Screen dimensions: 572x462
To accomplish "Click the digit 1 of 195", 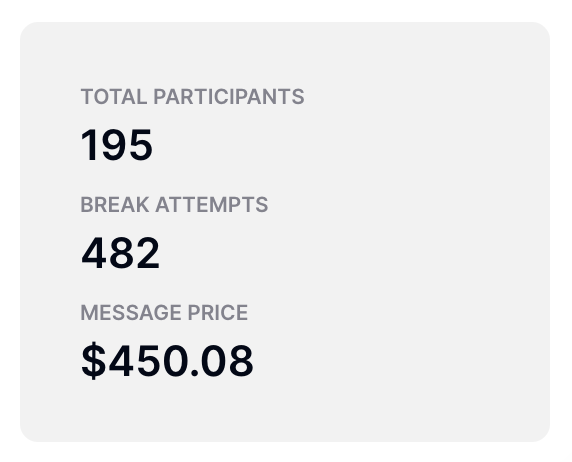I will pyautogui.click(x=89, y=145).
